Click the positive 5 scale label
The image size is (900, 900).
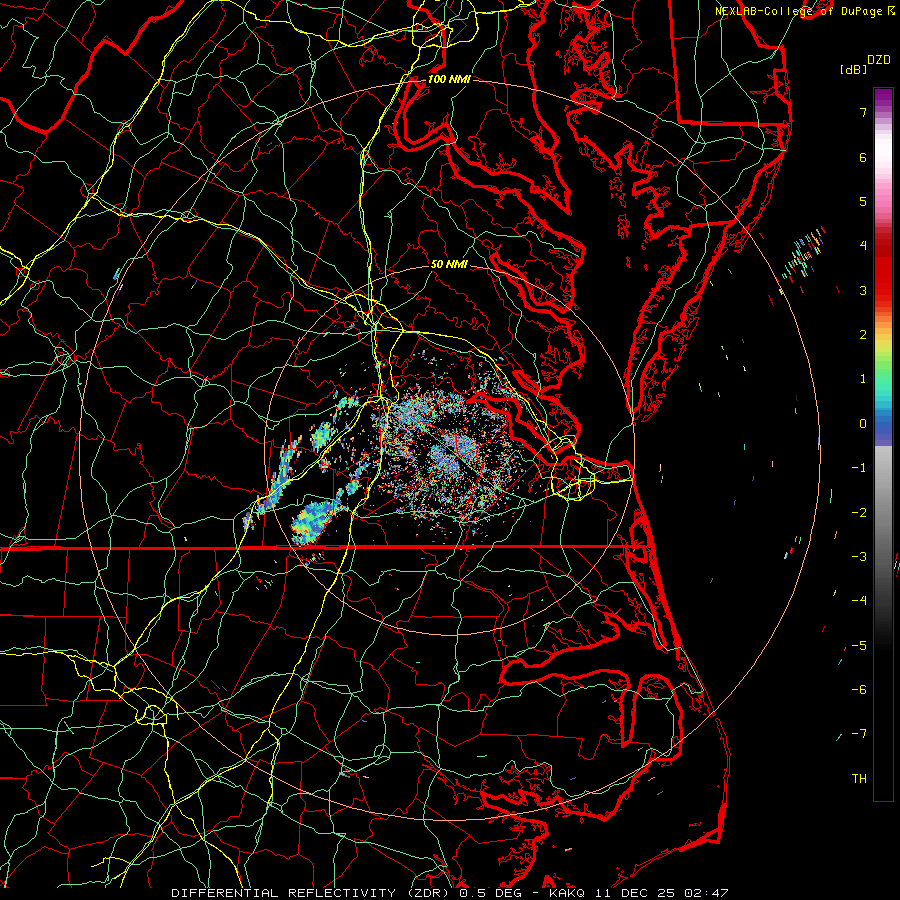point(863,201)
